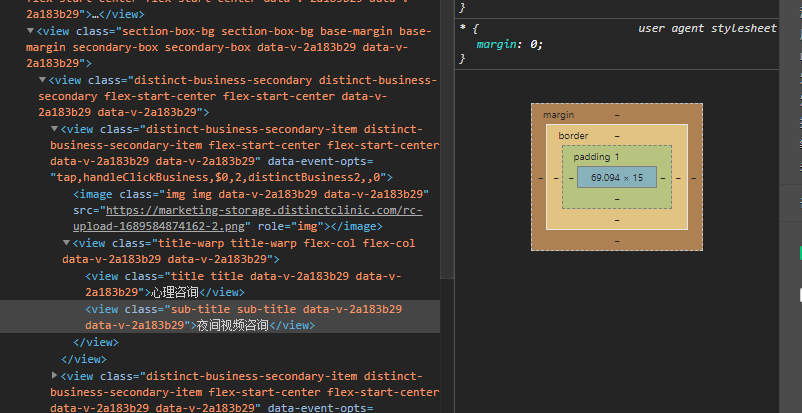Viewport: 802px width, 413px height.
Task: Click the role="img" attribute
Action: [291, 226]
